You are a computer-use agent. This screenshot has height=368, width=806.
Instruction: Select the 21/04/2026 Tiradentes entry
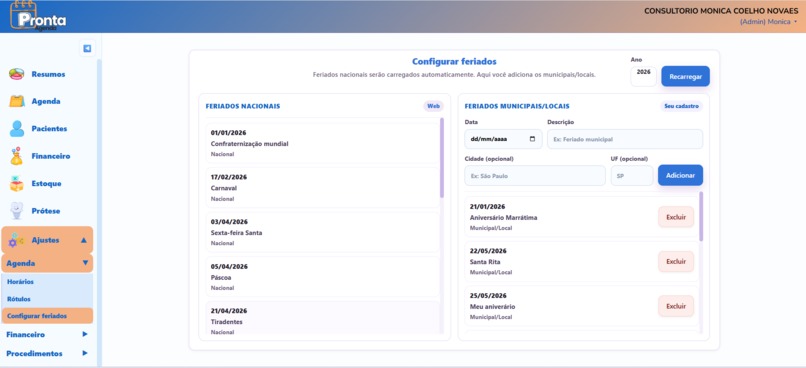tap(323, 318)
